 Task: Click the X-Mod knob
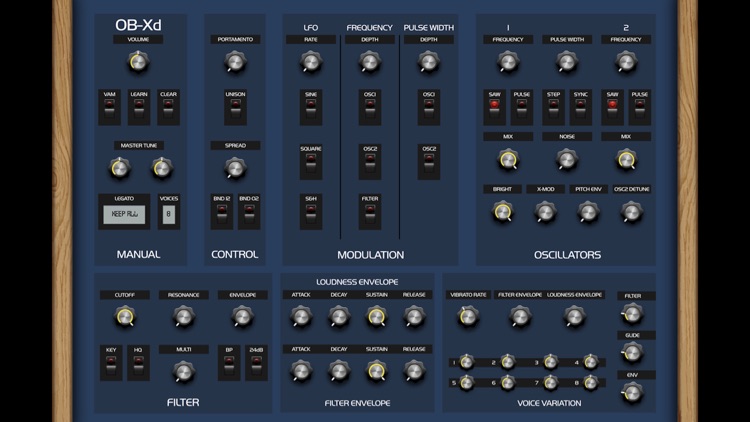545,212
